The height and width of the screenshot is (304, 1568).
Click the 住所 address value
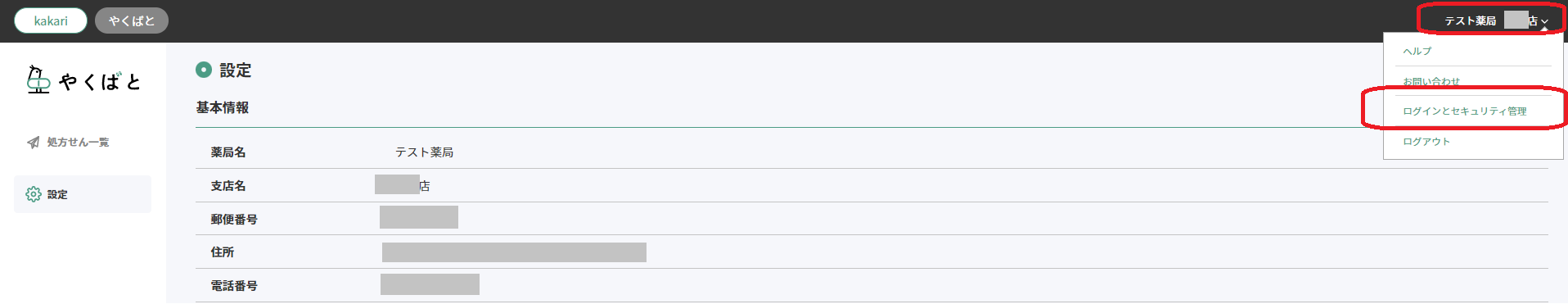click(x=514, y=252)
